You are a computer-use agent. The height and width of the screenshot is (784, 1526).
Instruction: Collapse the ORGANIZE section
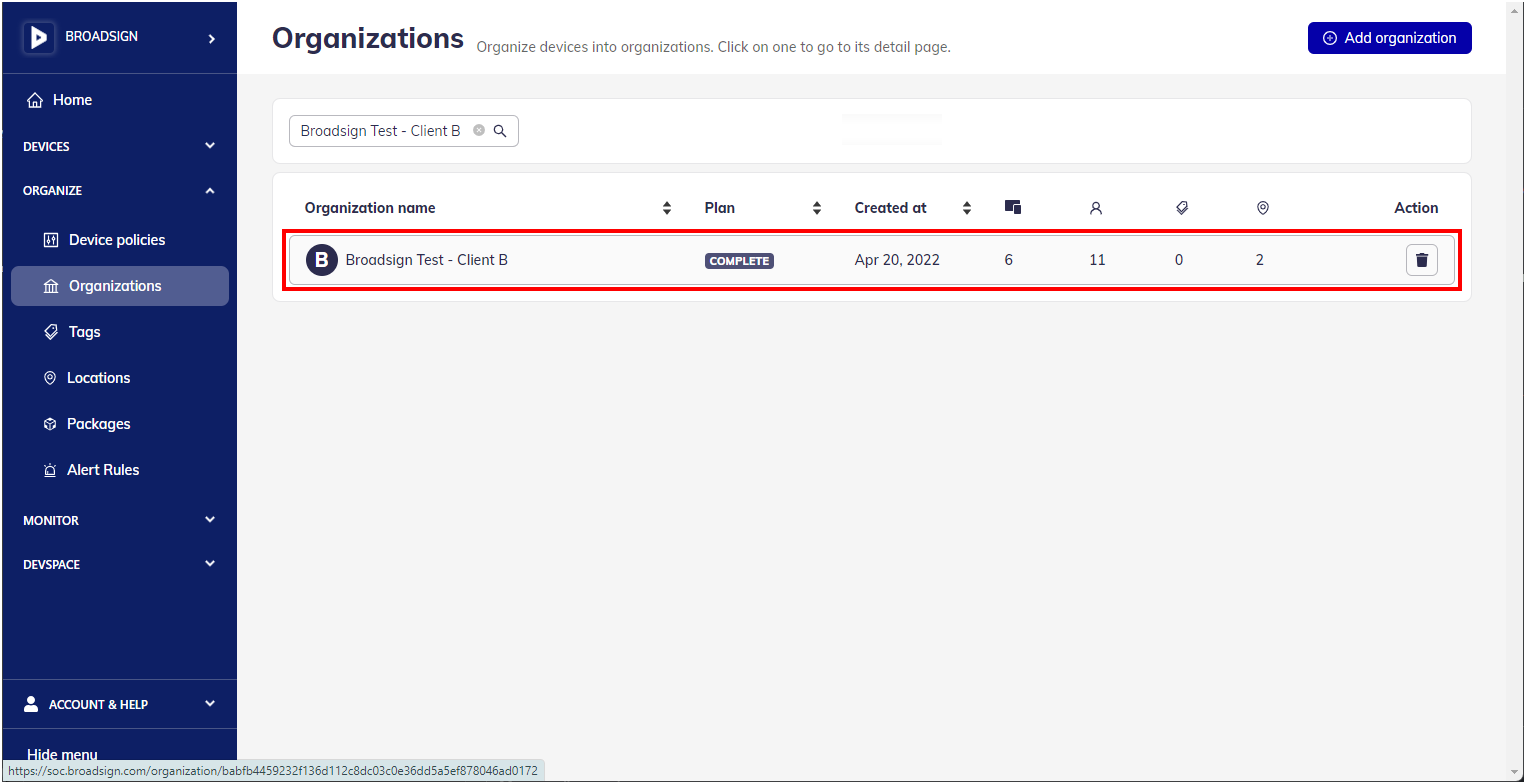tap(119, 190)
